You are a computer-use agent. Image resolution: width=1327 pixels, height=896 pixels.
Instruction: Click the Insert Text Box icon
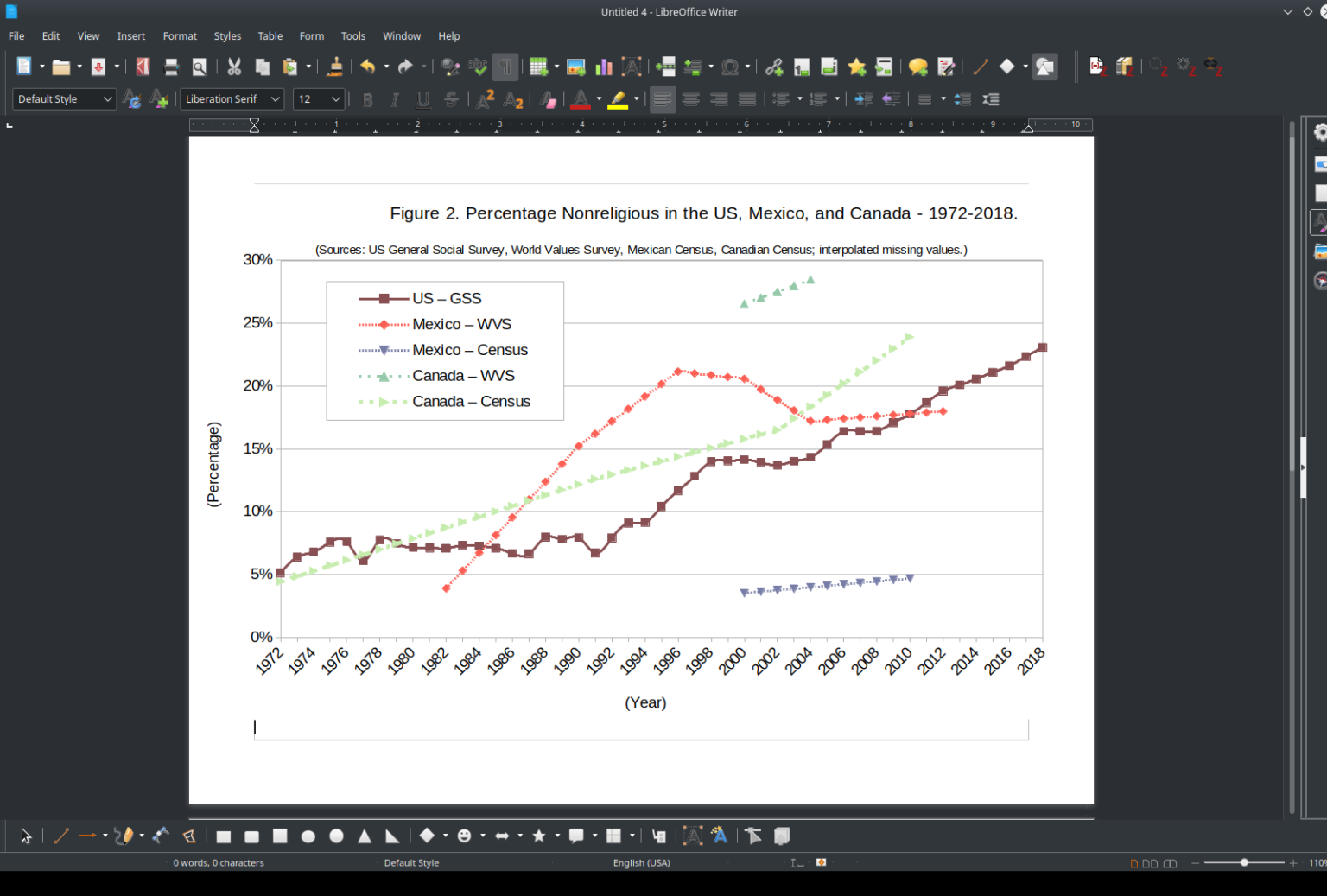632,67
